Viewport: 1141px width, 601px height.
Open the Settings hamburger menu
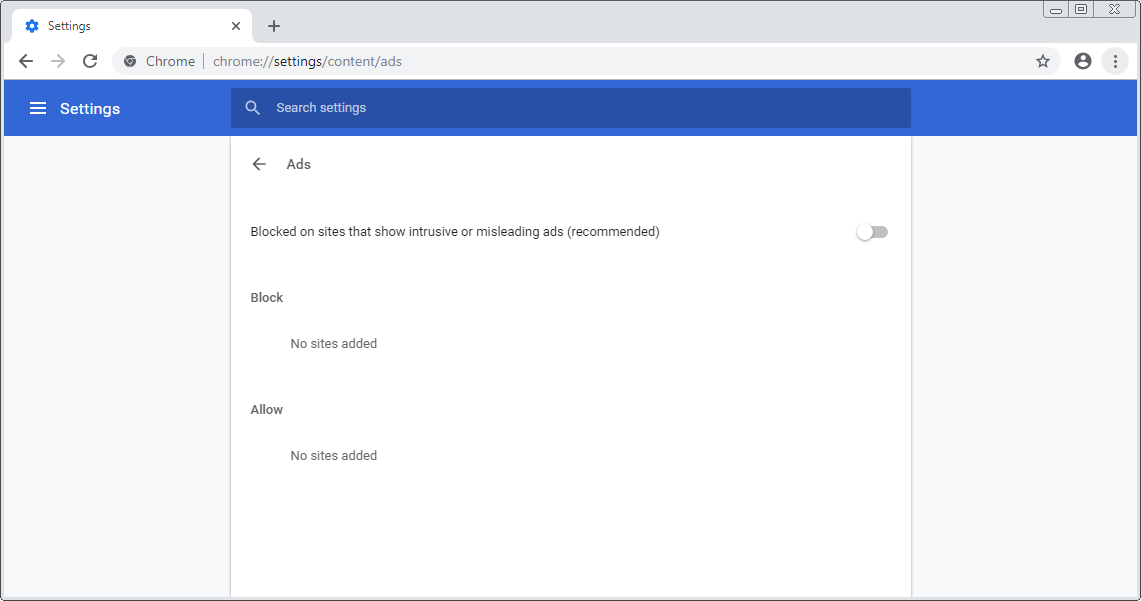(38, 108)
